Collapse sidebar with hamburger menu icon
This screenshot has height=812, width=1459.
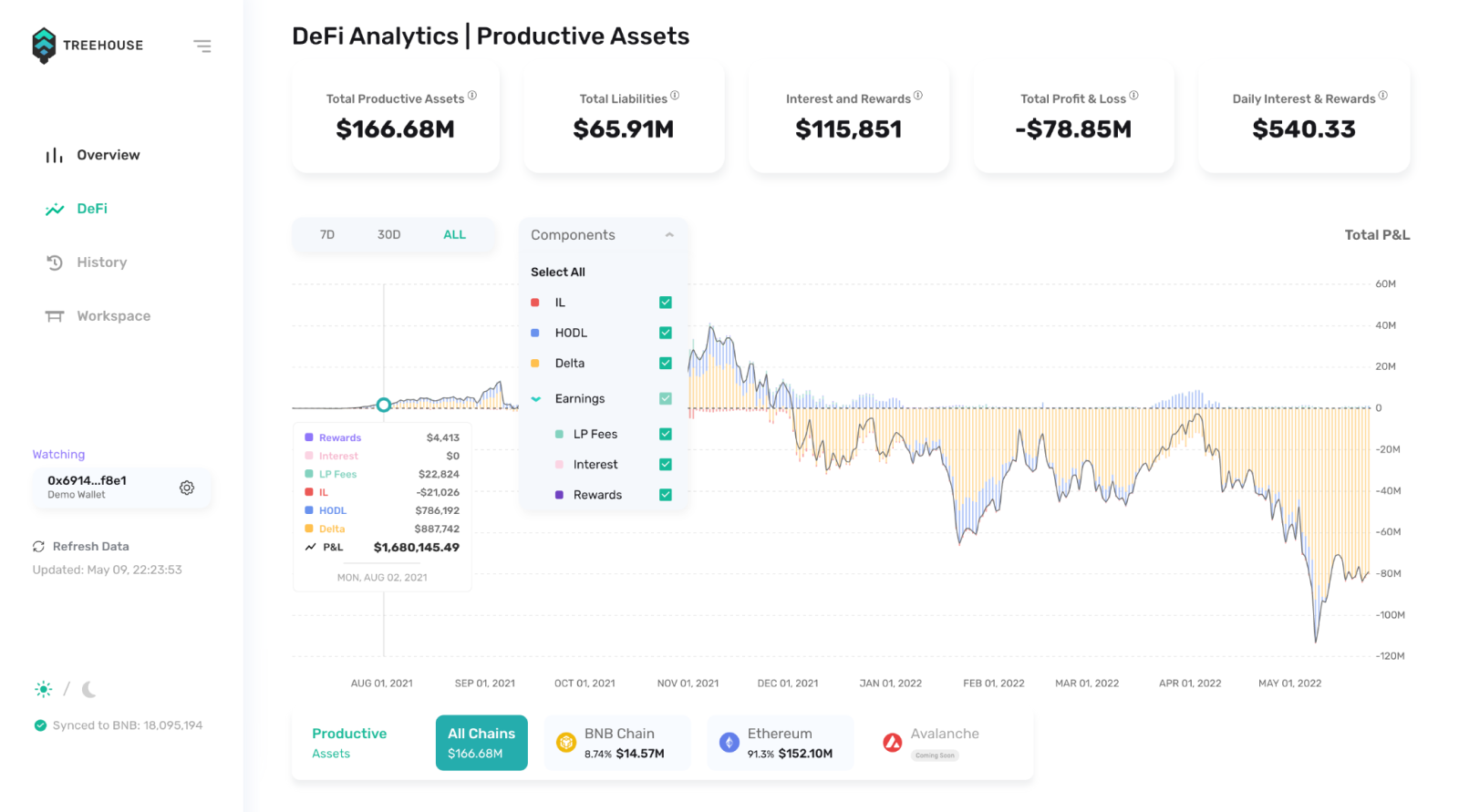click(x=202, y=46)
